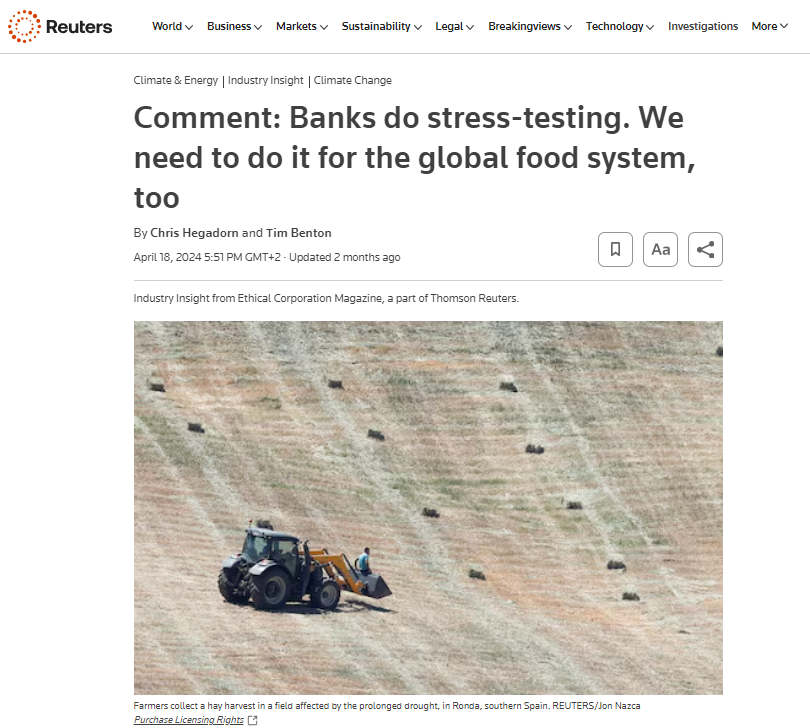Open the Legal menu
This screenshot has height=728, width=810.
455,26
